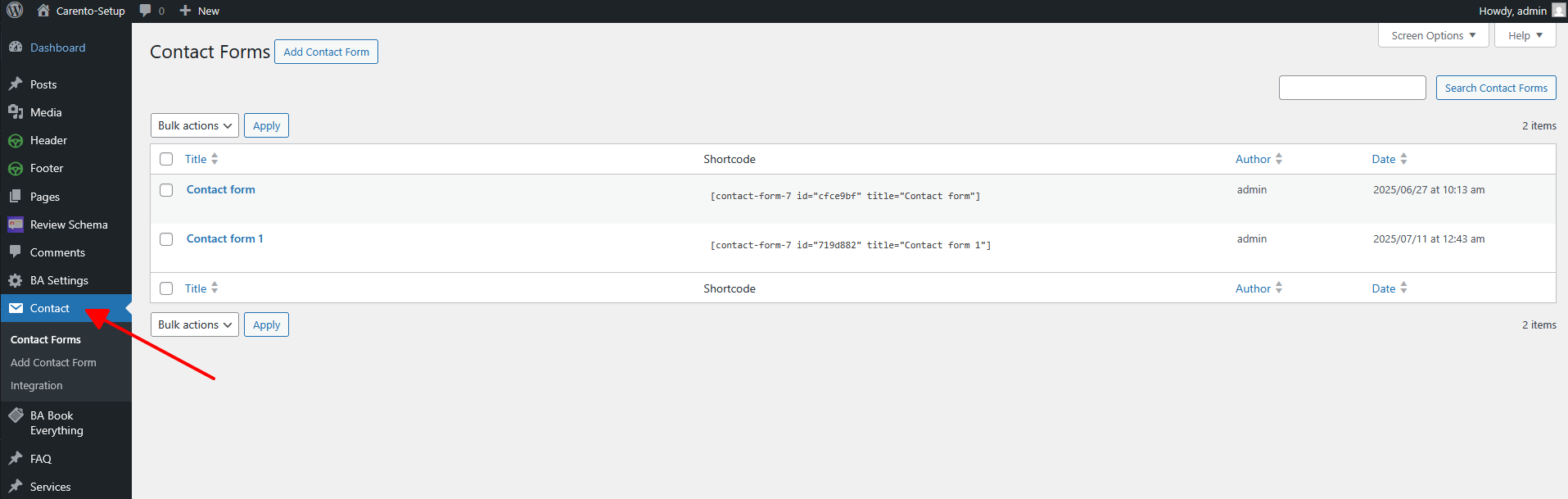Open the Contact form 1 title link
This screenshot has width=1568, height=499.
pos(225,238)
